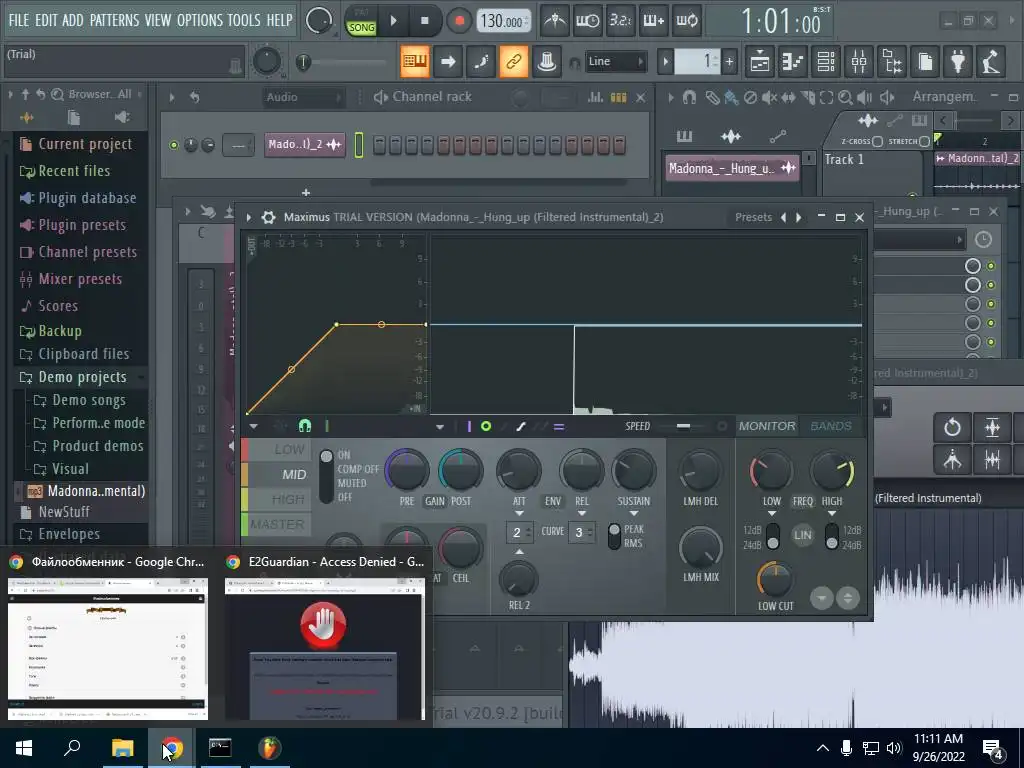Image resolution: width=1024 pixels, height=768 pixels.
Task: Click the LIN phase button
Action: 803,535
